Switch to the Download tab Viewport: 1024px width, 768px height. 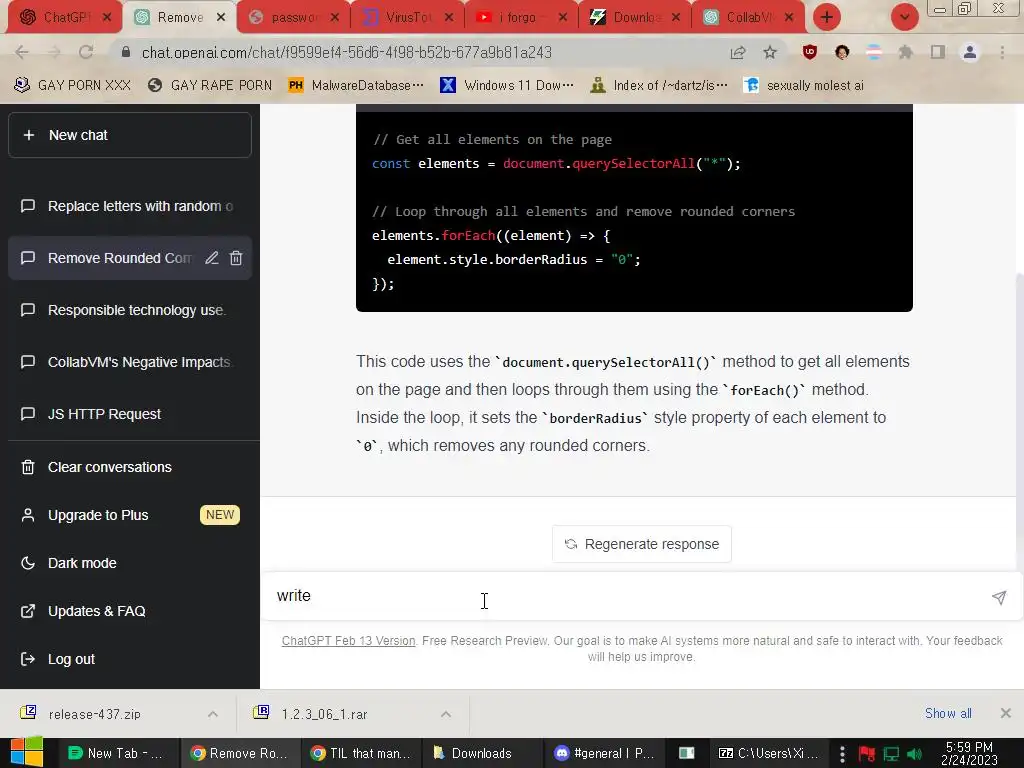636,18
